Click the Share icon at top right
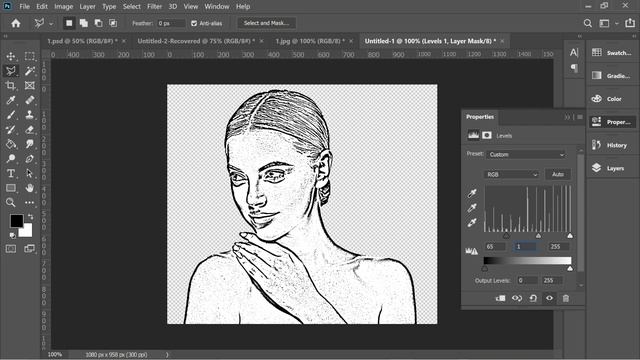 point(630,23)
